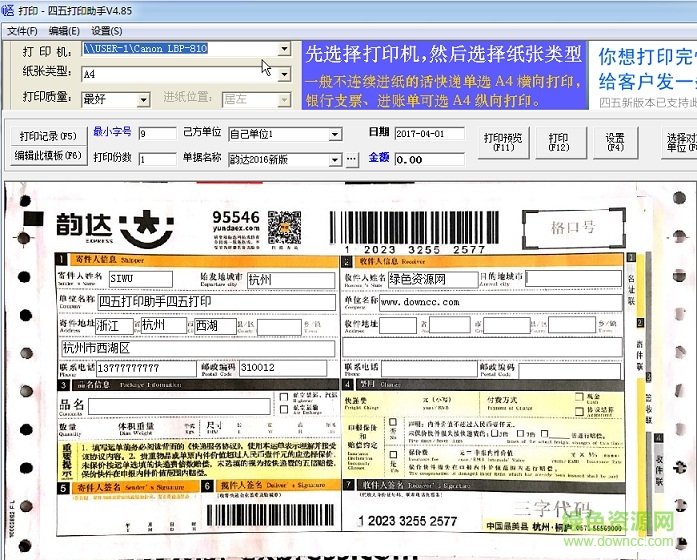697x560 pixels.
Task: Open 打印预览(F11) print preview
Action: pos(503,142)
